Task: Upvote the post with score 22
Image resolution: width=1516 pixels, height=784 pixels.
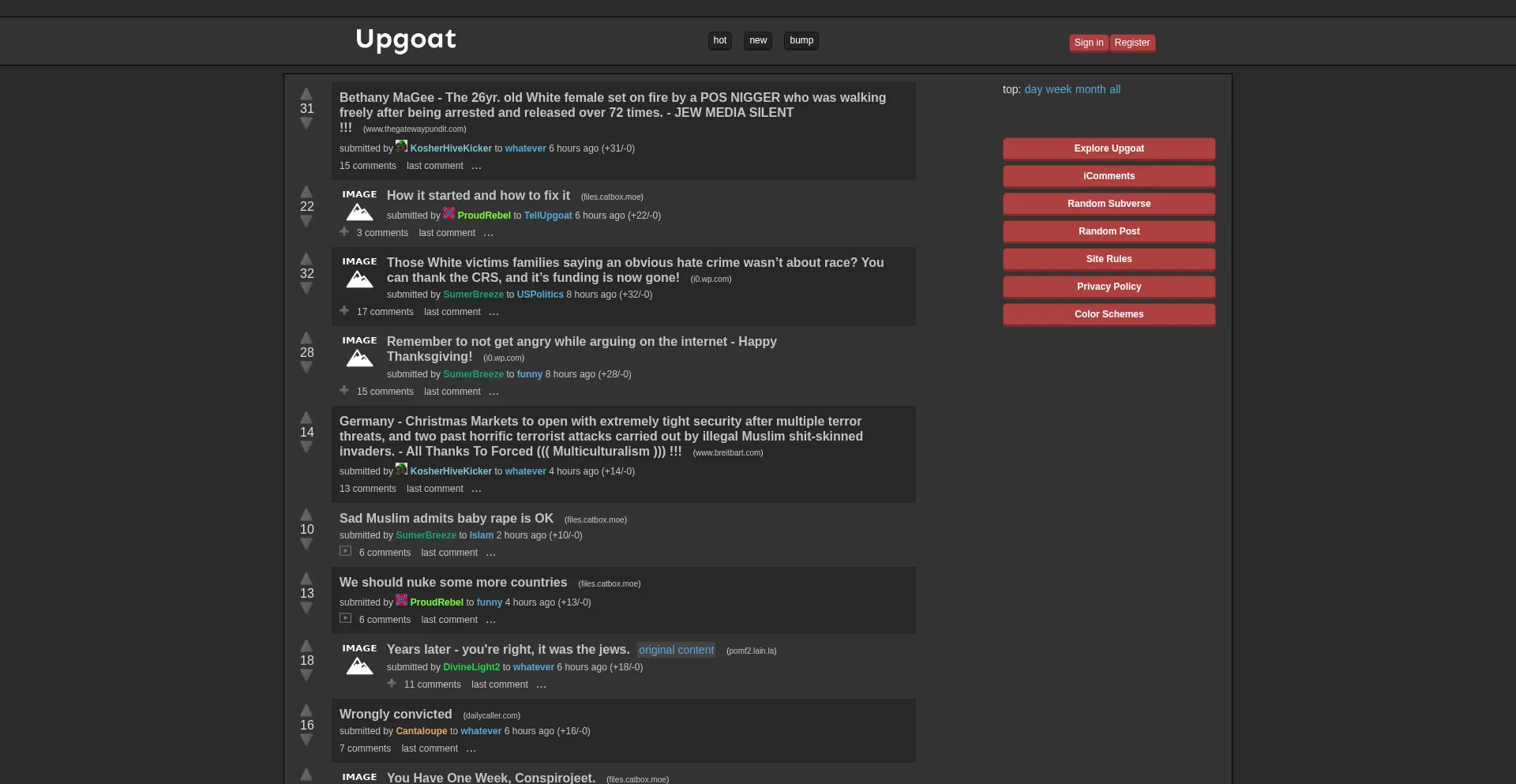Action: pos(306,192)
